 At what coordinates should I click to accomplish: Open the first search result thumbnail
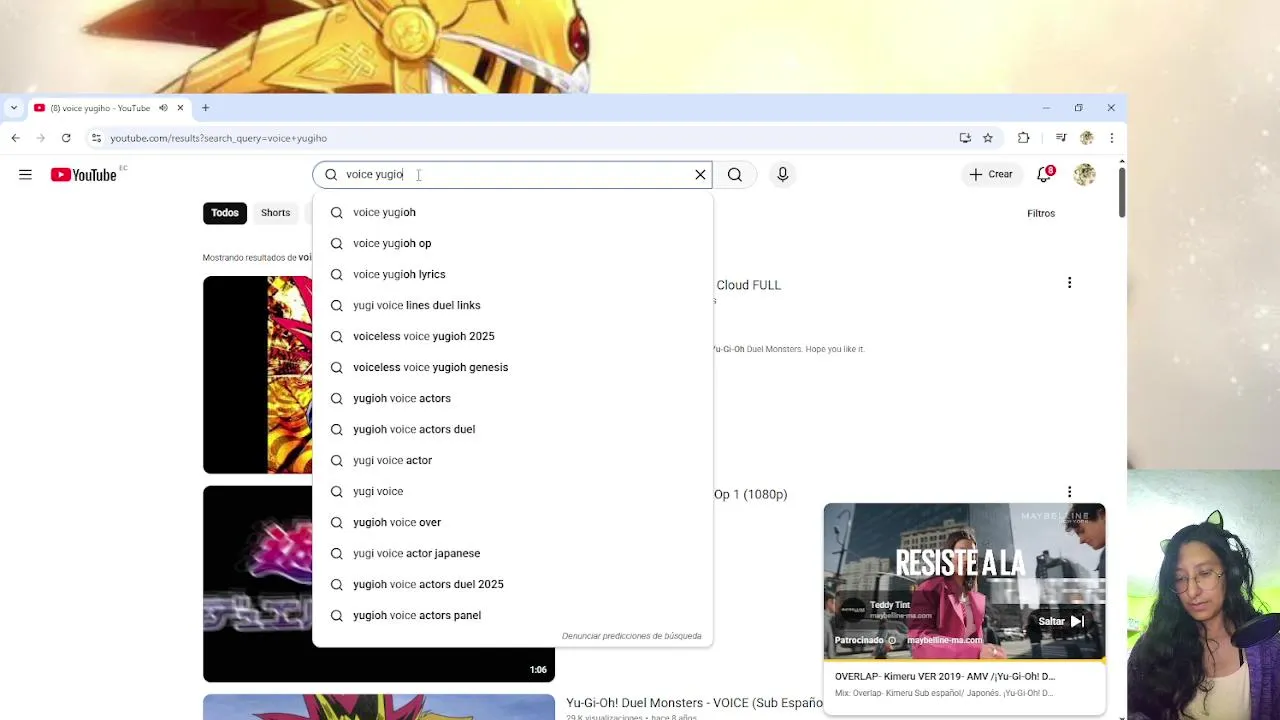pyautogui.click(x=258, y=374)
